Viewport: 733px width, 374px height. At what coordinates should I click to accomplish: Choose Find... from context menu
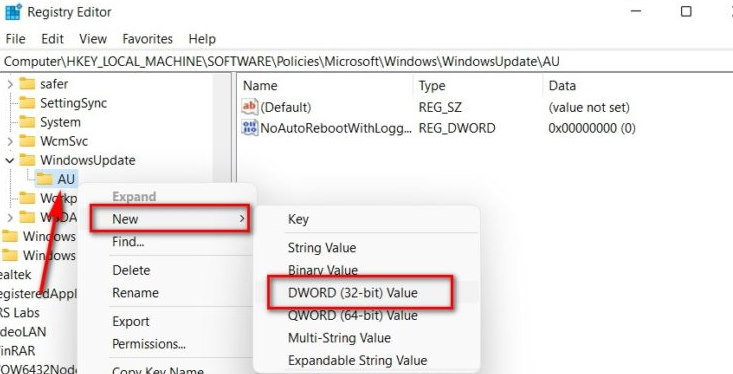(x=128, y=242)
